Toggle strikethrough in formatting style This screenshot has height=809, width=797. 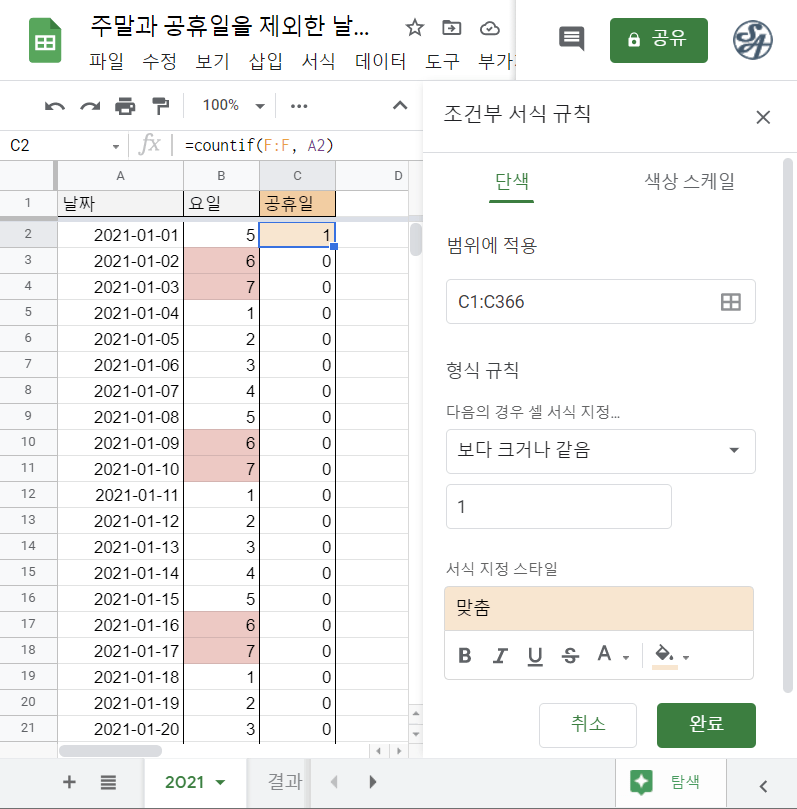click(570, 656)
